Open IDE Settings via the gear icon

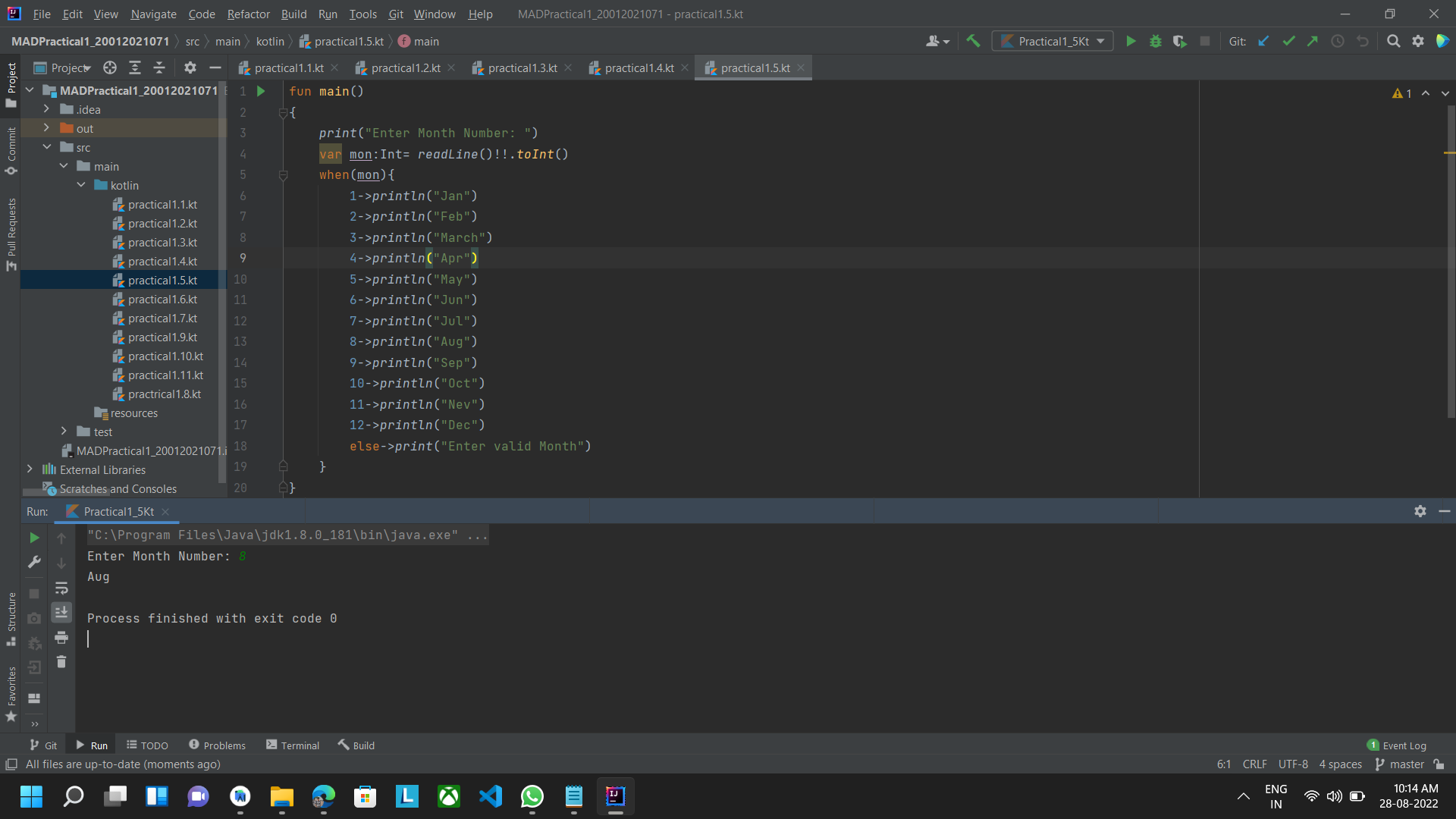pyautogui.click(x=1417, y=41)
